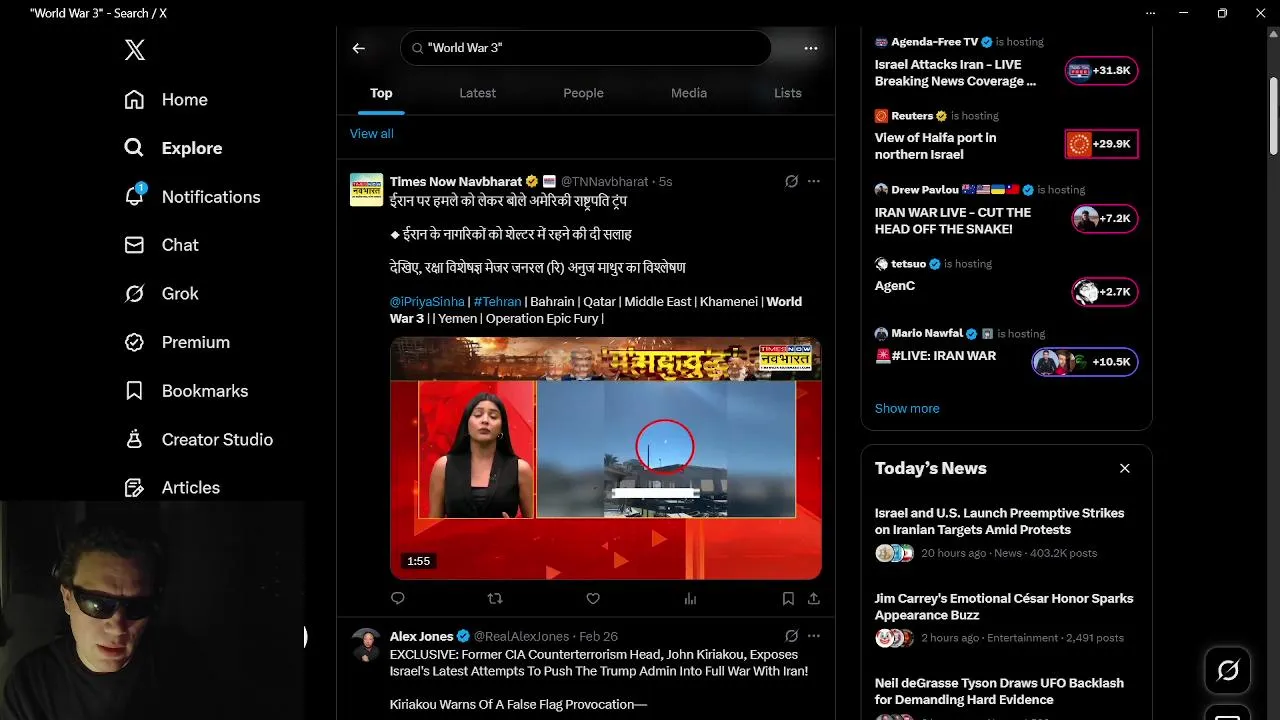
Task: Click the X logo in sidebar
Action: [x=135, y=50]
